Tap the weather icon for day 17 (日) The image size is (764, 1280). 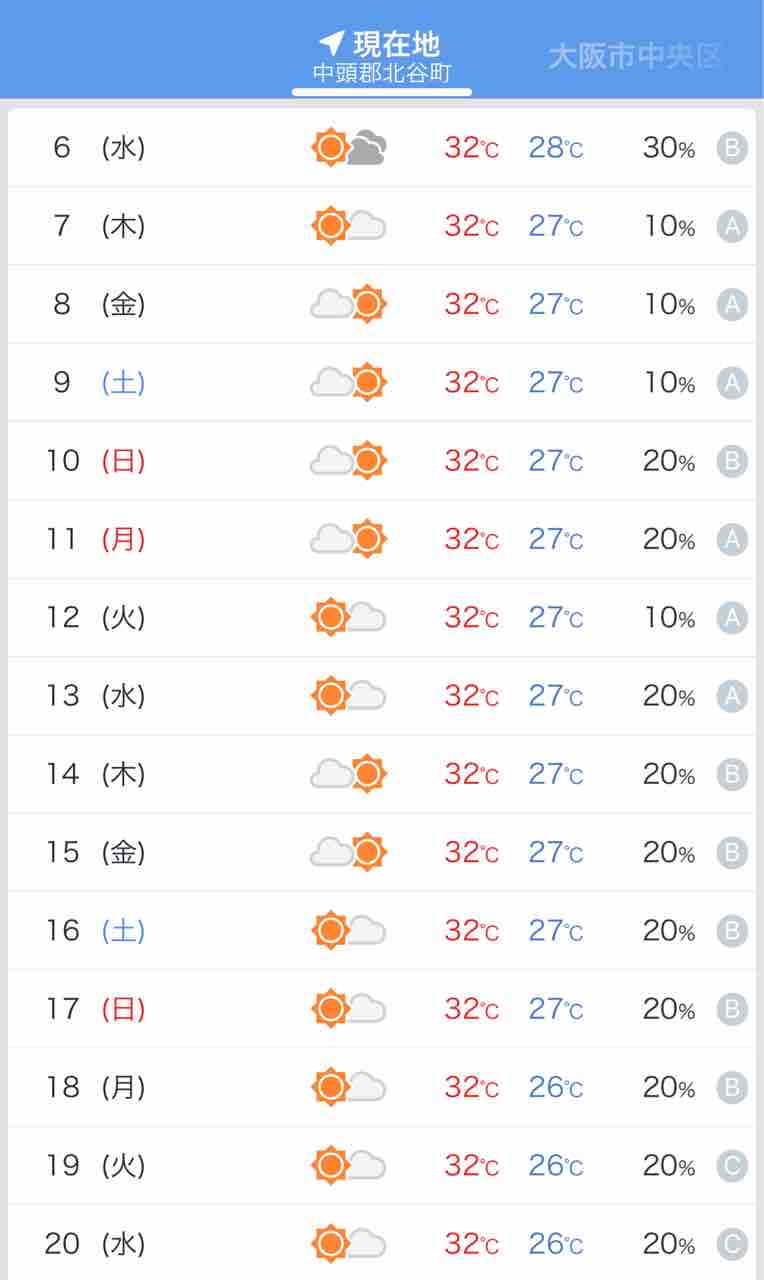[349, 1008]
